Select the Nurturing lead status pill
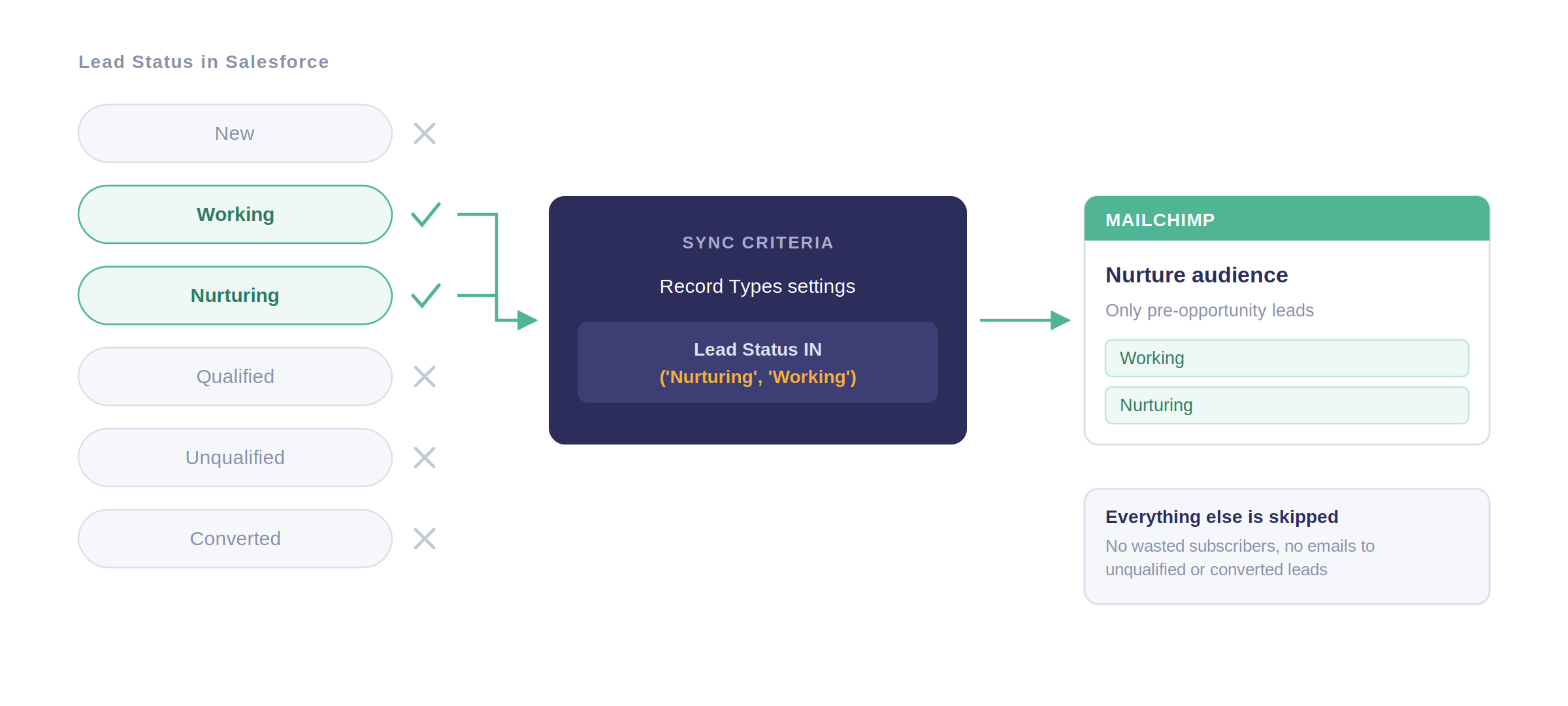Screen dimensions: 1568x706 point(235,295)
